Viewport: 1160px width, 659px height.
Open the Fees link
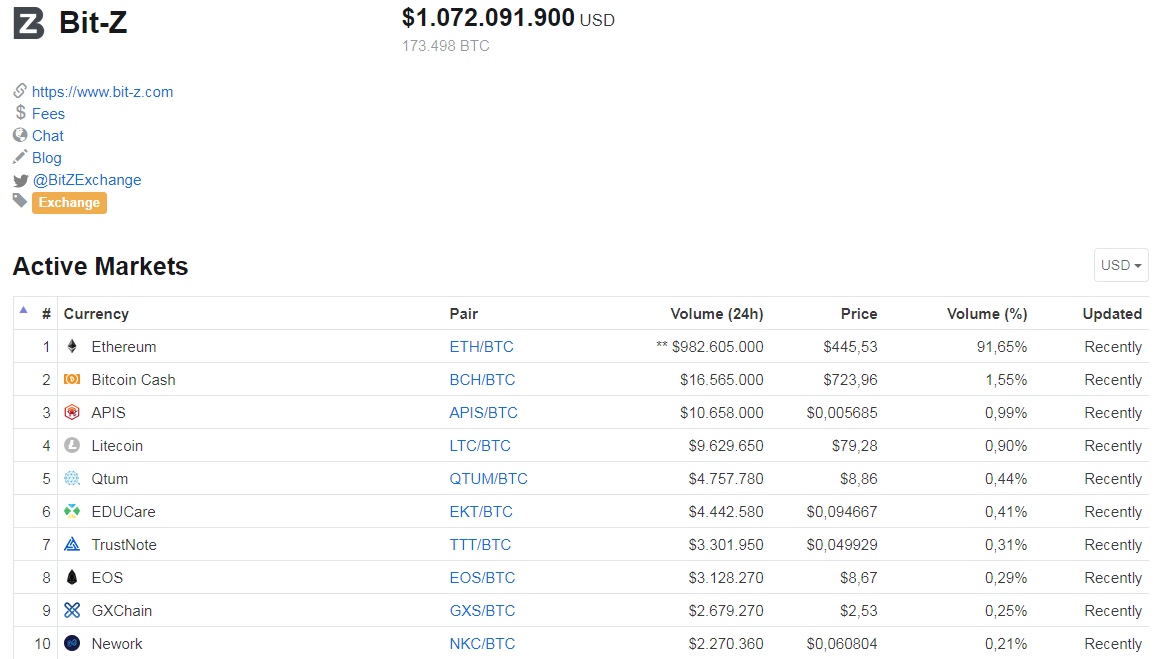[x=48, y=114]
